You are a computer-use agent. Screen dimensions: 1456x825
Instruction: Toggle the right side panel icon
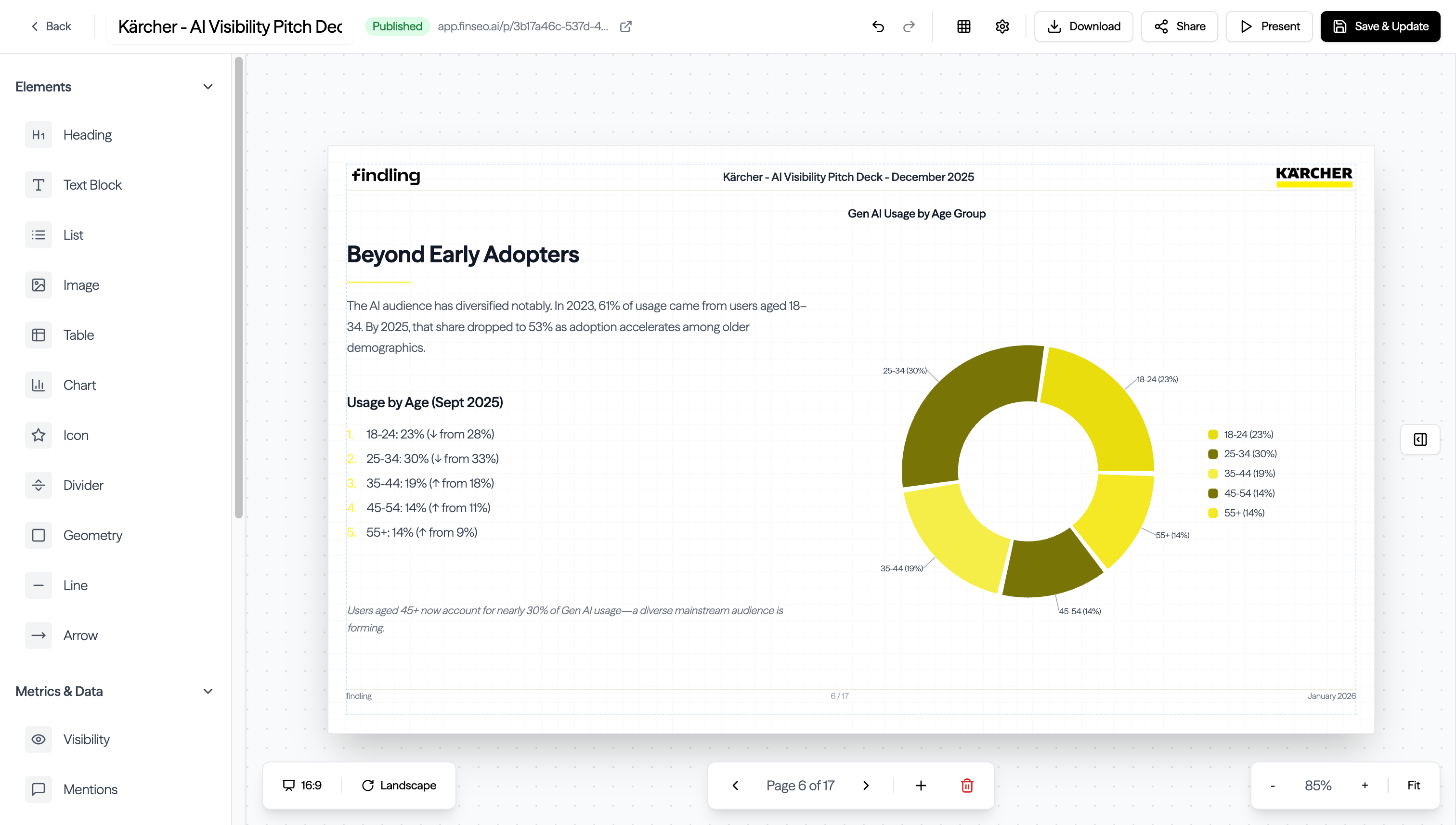[1420, 439]
